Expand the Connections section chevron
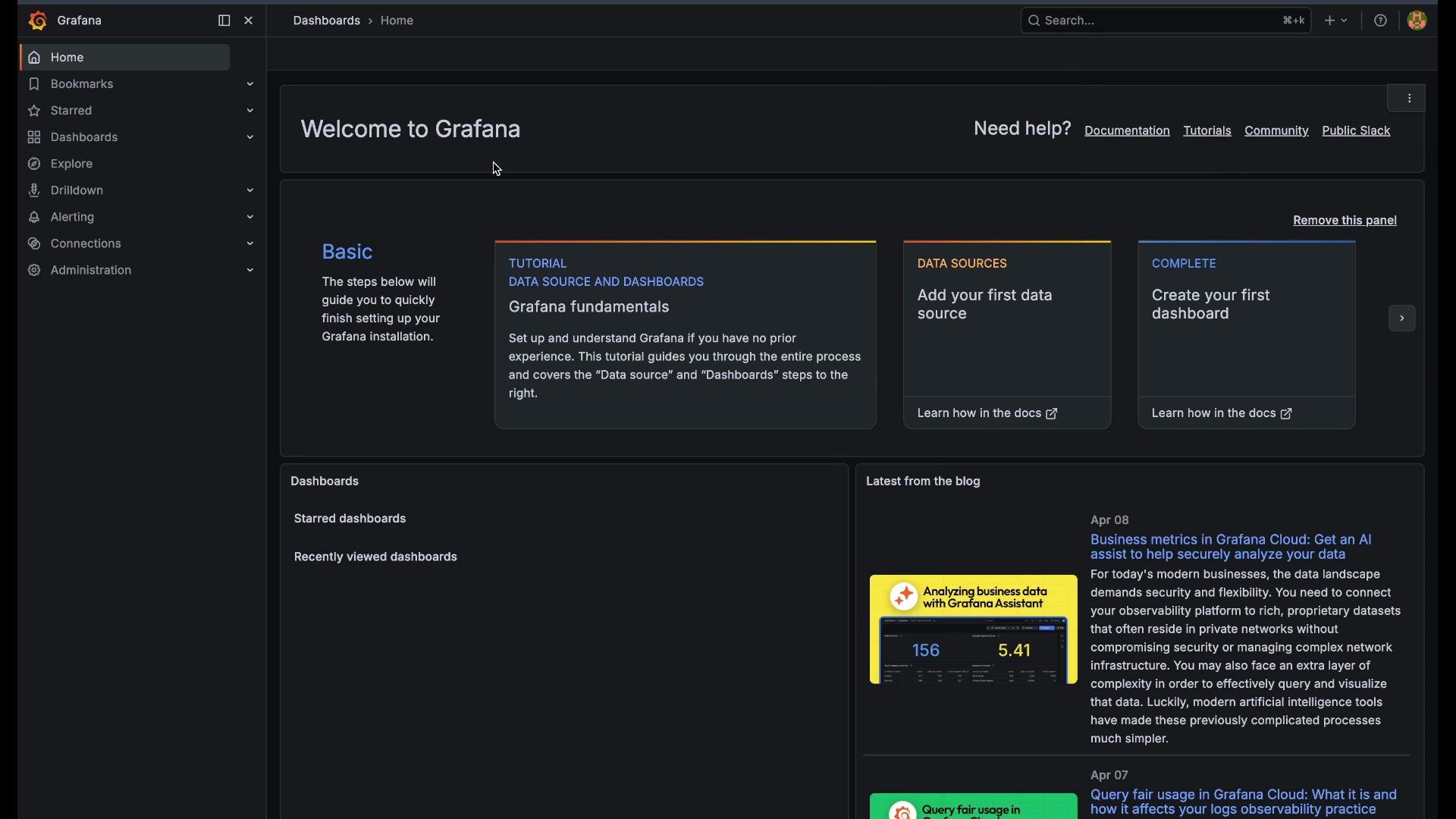Screen dimensions: 1456x819 pyautogui.click(x=251, y=245)
